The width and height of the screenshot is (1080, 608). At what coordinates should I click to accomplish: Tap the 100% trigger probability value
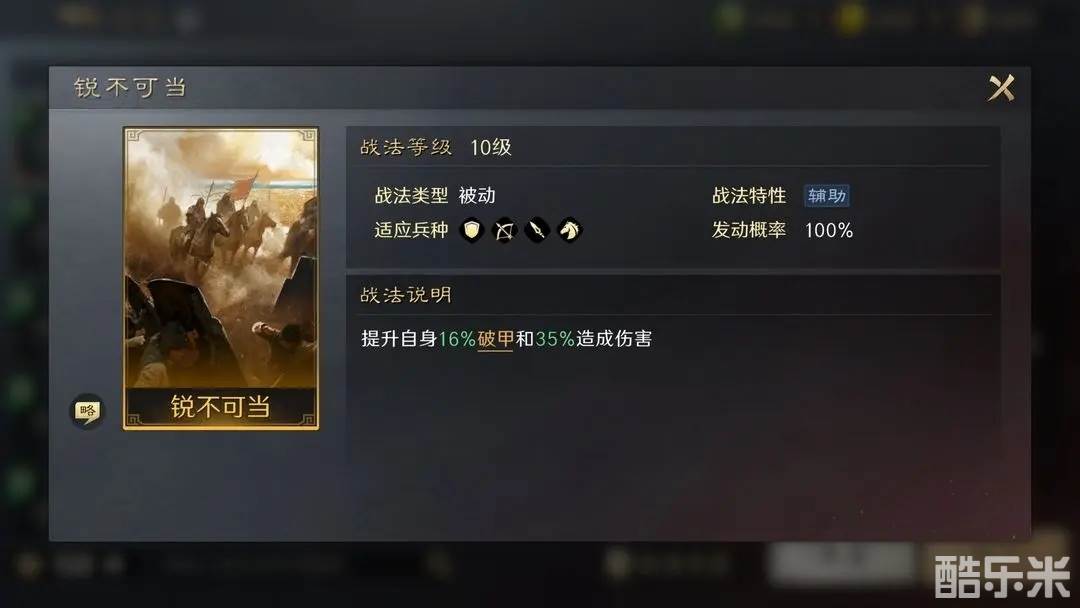pos(829,230)
